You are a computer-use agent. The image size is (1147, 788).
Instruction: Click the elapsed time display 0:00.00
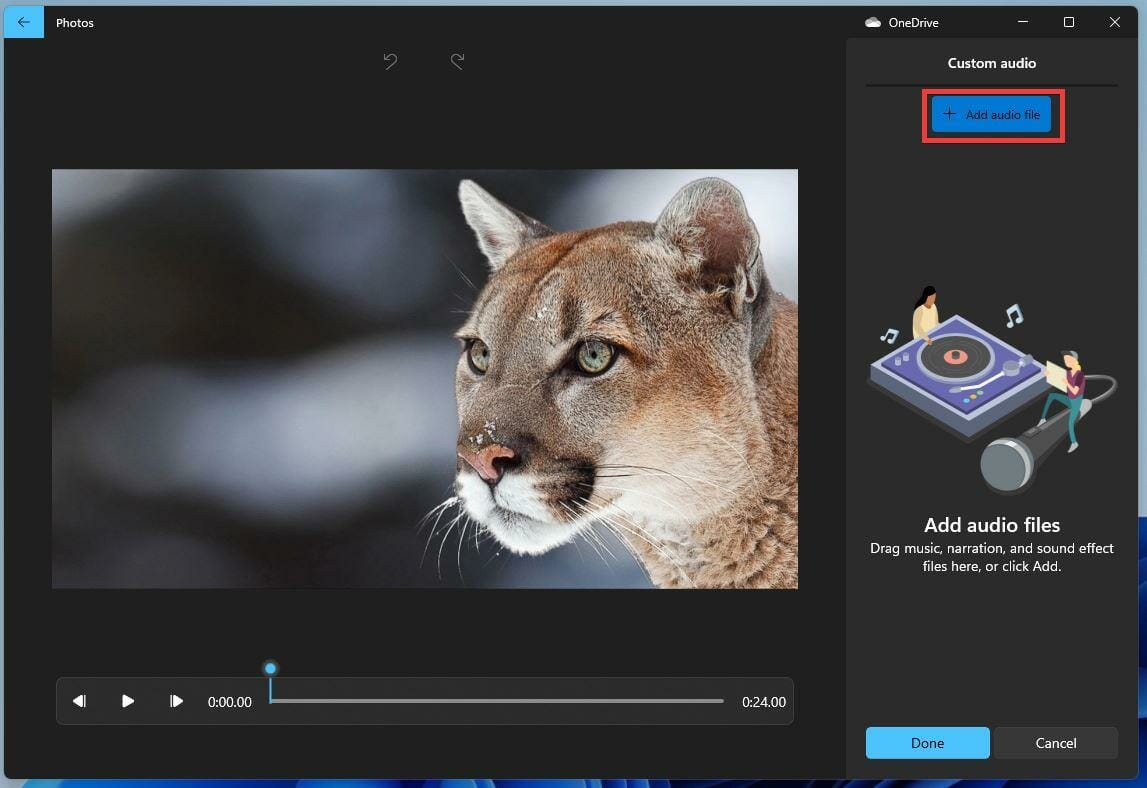(x=230, y=702)
